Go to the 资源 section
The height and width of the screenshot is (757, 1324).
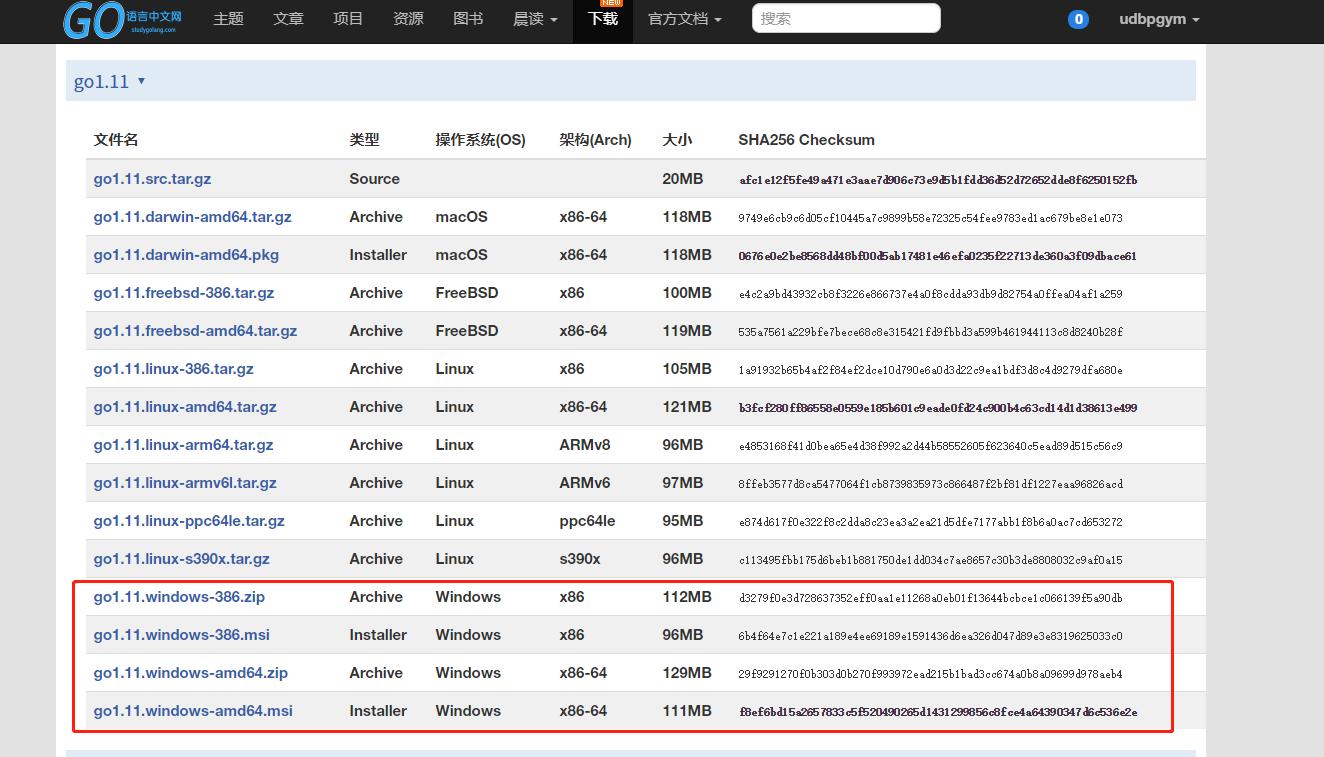[408, 19]
